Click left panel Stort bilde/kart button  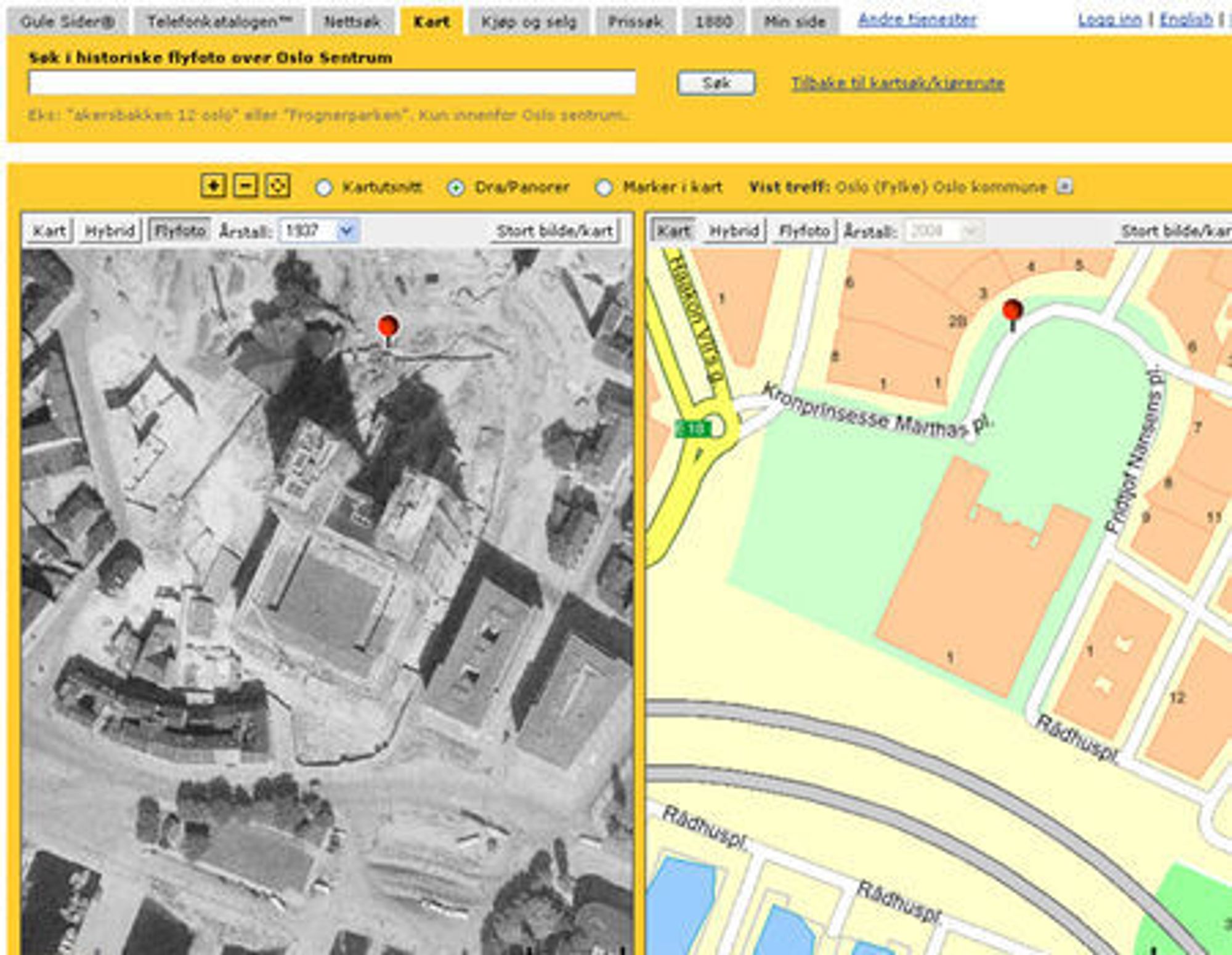[554, 232]
